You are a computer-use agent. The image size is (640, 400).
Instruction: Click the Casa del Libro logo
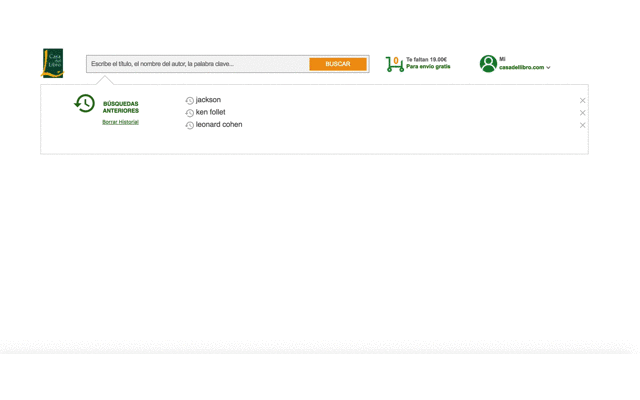pos(52,63)
